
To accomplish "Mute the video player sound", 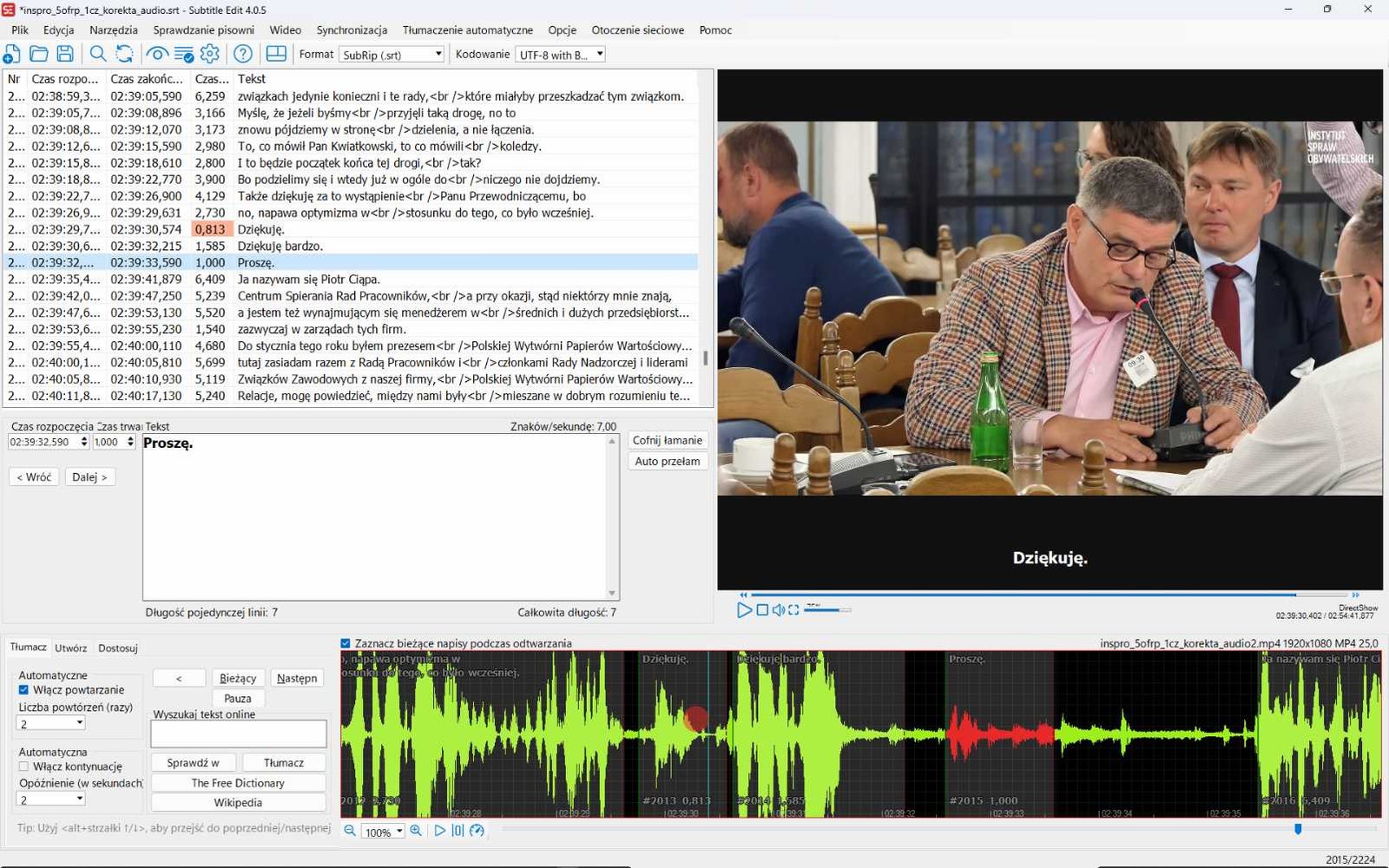I will [x=779, y=610].
